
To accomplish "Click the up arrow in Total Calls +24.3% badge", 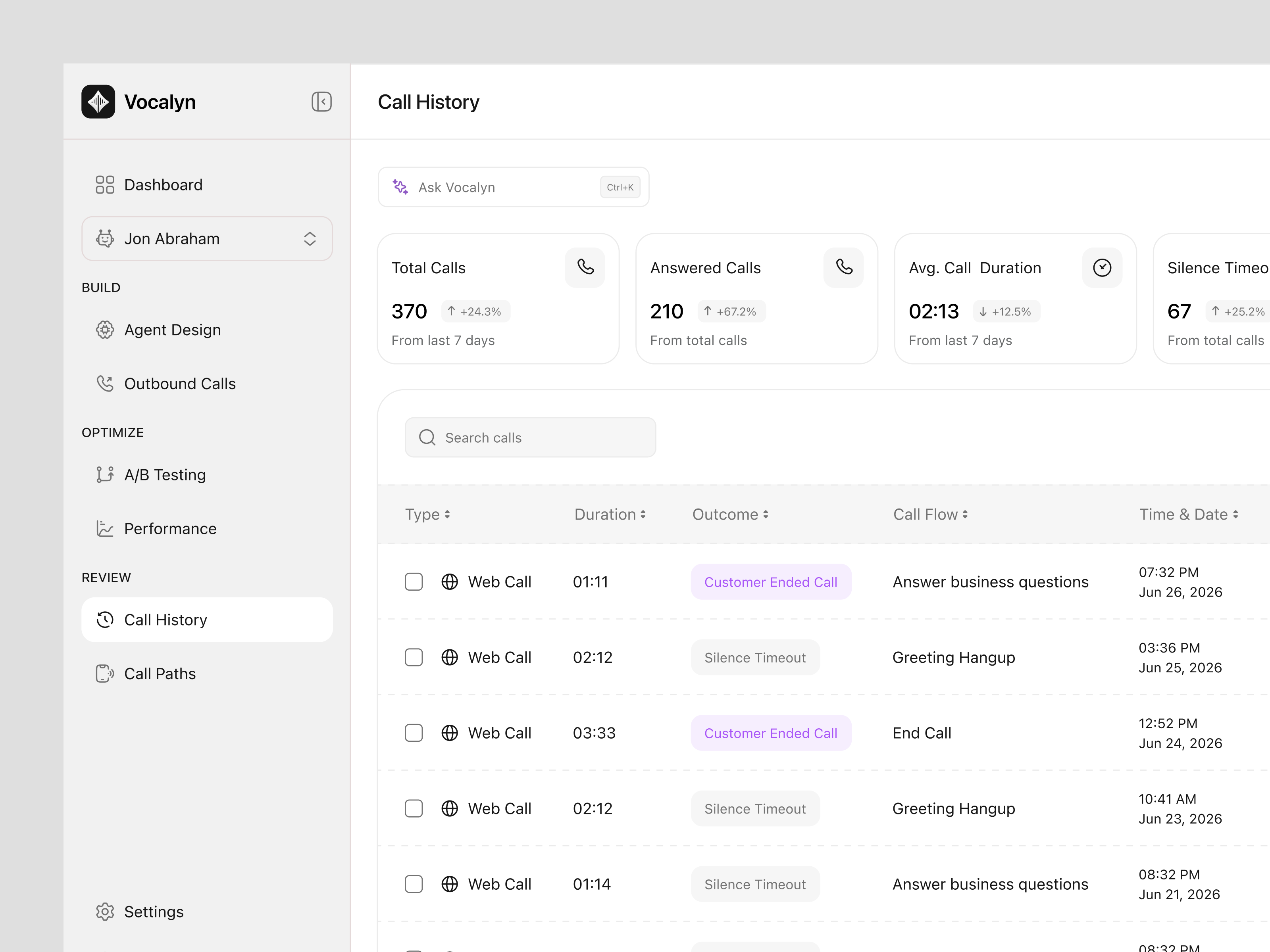I will [x=452, y=312].
